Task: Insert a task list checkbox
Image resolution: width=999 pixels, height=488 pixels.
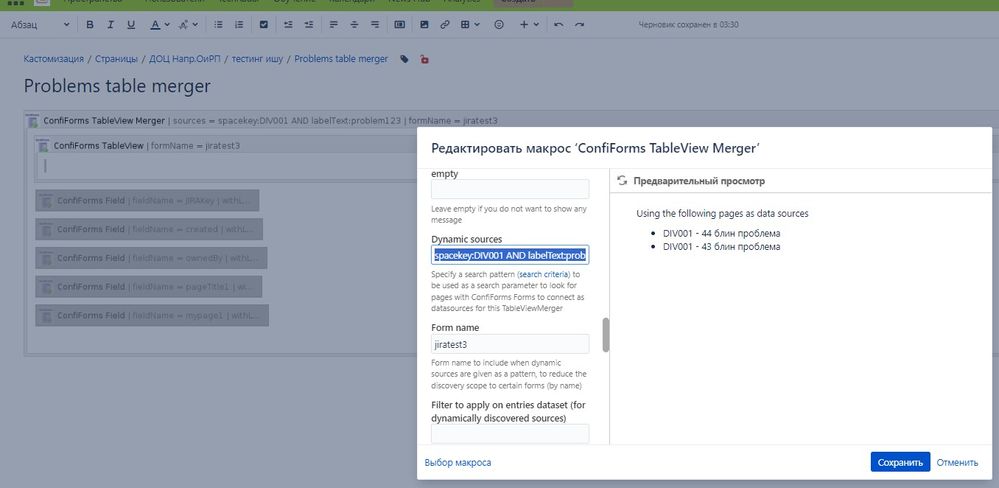Action: pos(264,25)
